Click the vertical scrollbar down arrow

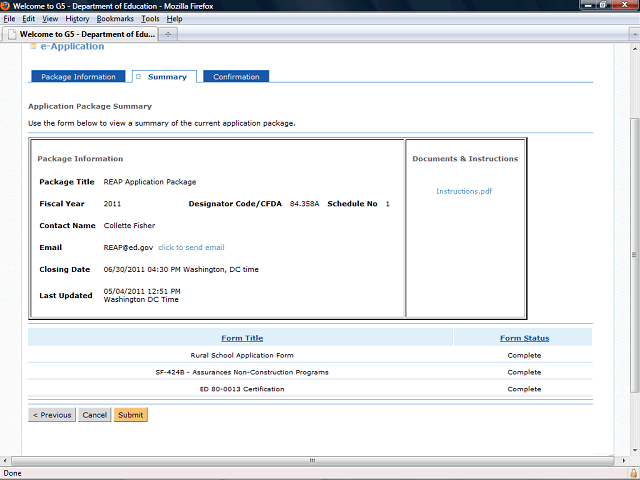pos(634,450)
